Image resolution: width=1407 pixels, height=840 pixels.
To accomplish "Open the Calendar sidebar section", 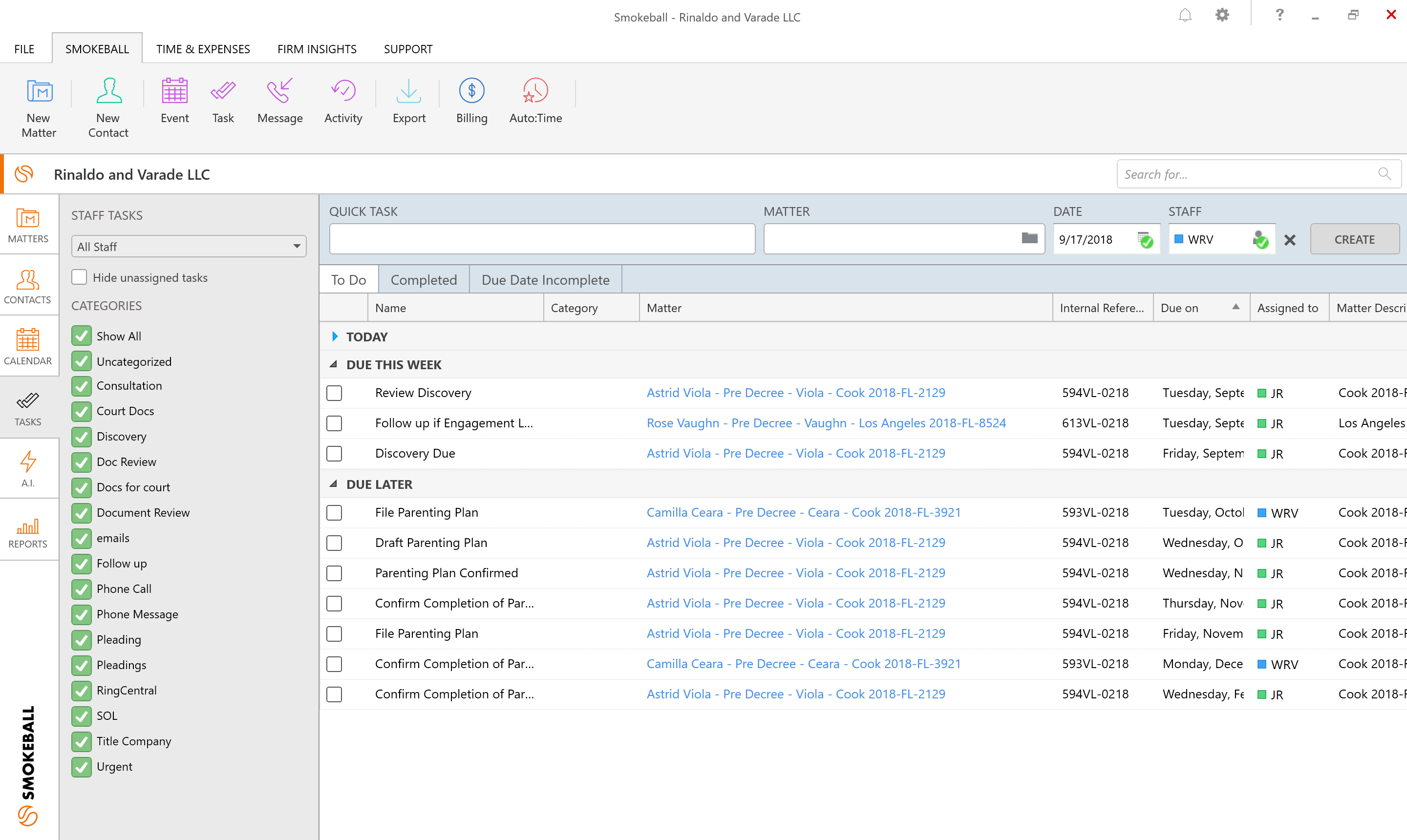I will tap(28, 346).
